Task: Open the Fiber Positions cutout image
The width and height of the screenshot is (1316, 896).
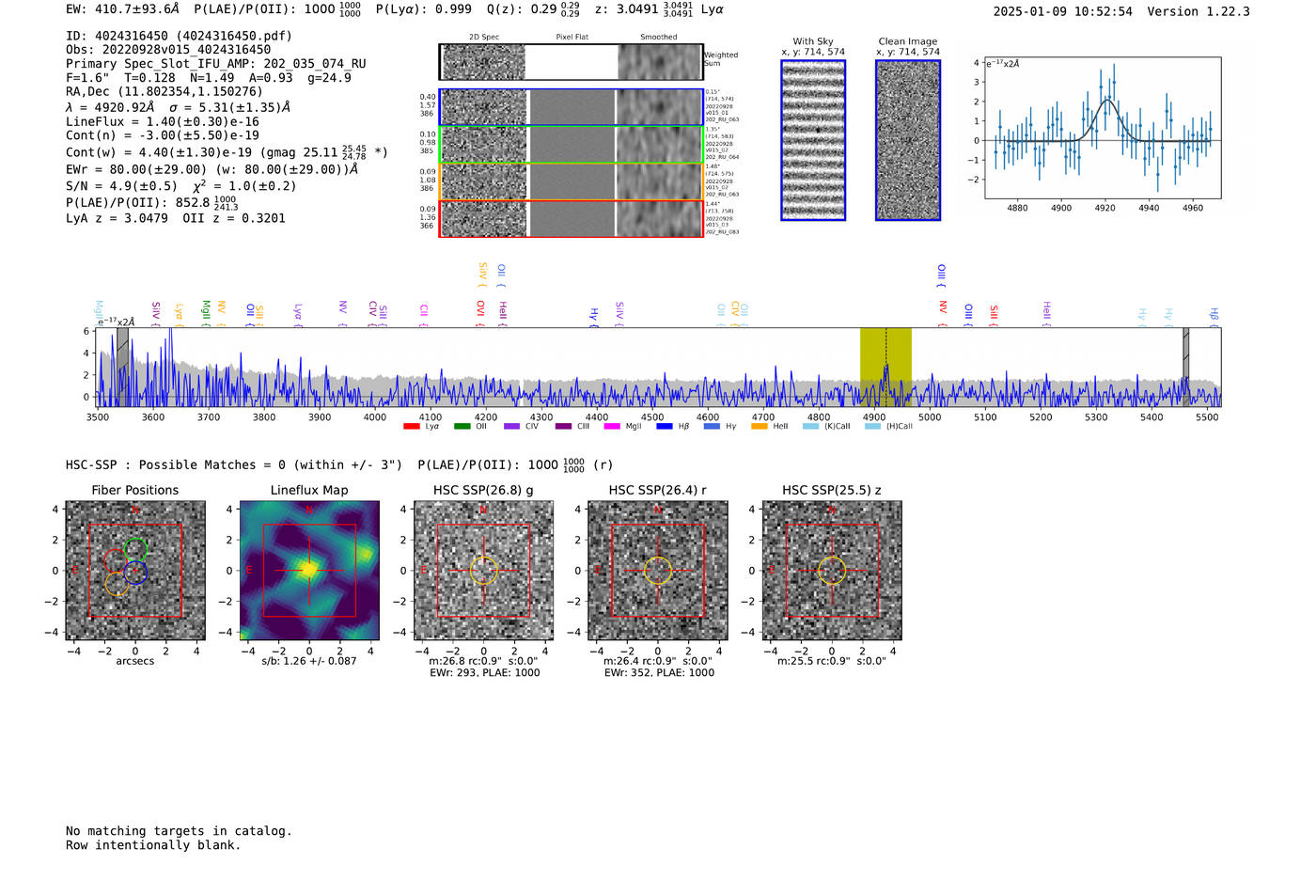Action: pyautogui.click(x=135, y=571)
